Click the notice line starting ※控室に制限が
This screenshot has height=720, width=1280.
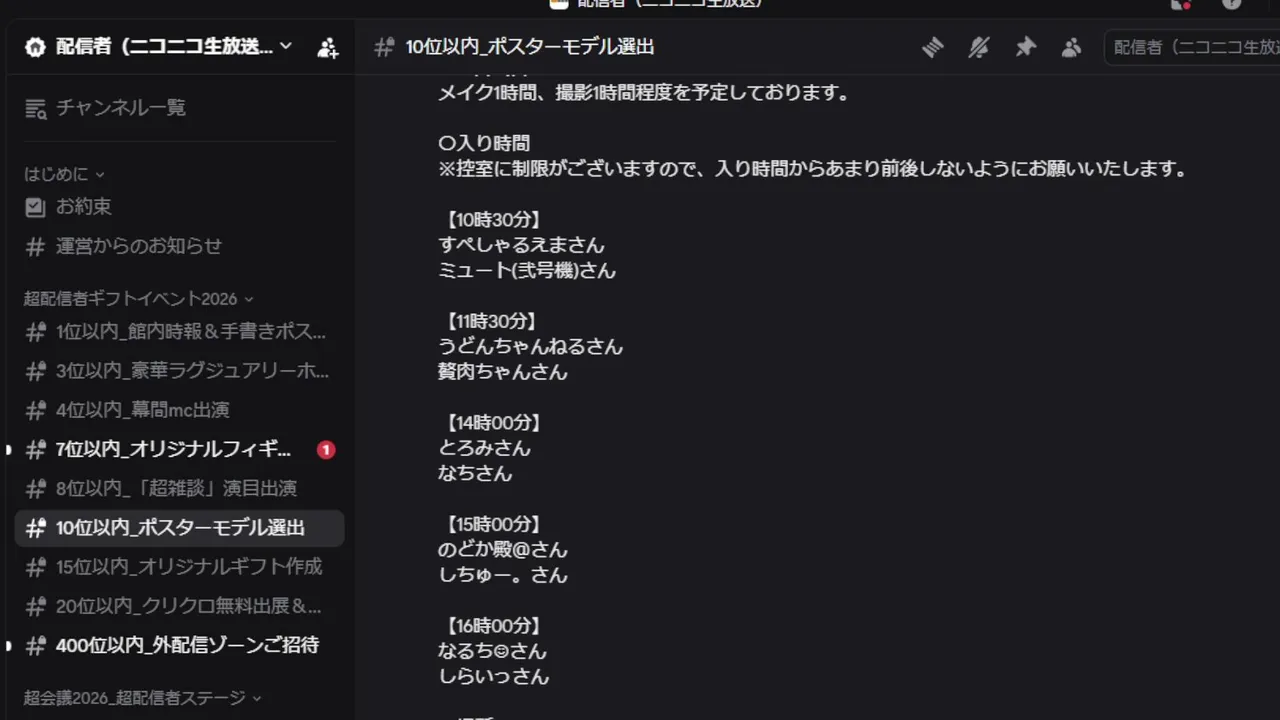coord(813,169)
